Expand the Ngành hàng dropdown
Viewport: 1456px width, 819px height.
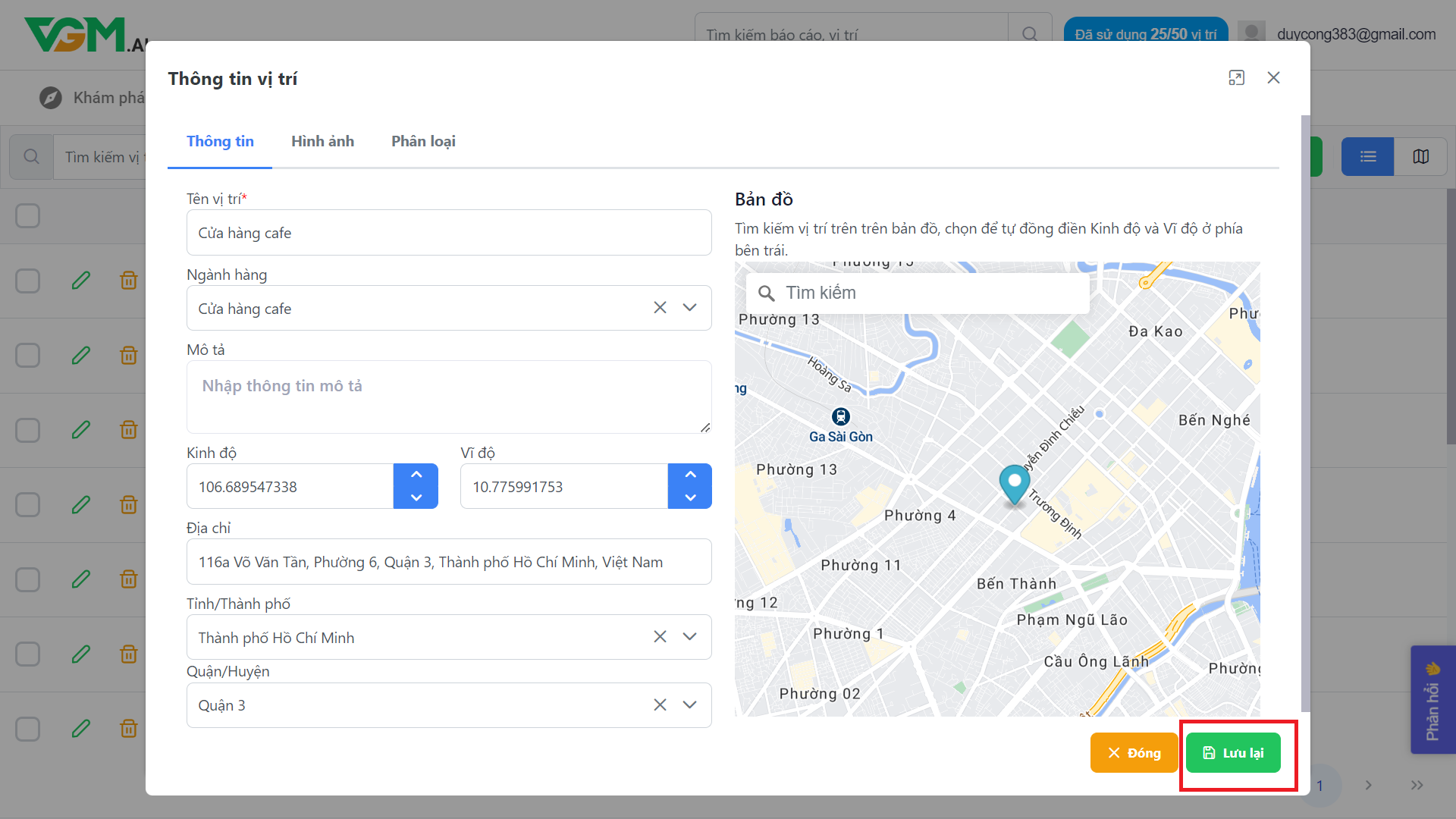(689, 308)
